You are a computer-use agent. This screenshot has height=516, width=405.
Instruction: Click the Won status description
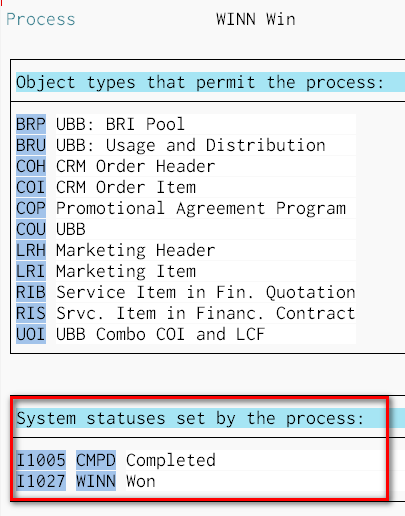141,481
